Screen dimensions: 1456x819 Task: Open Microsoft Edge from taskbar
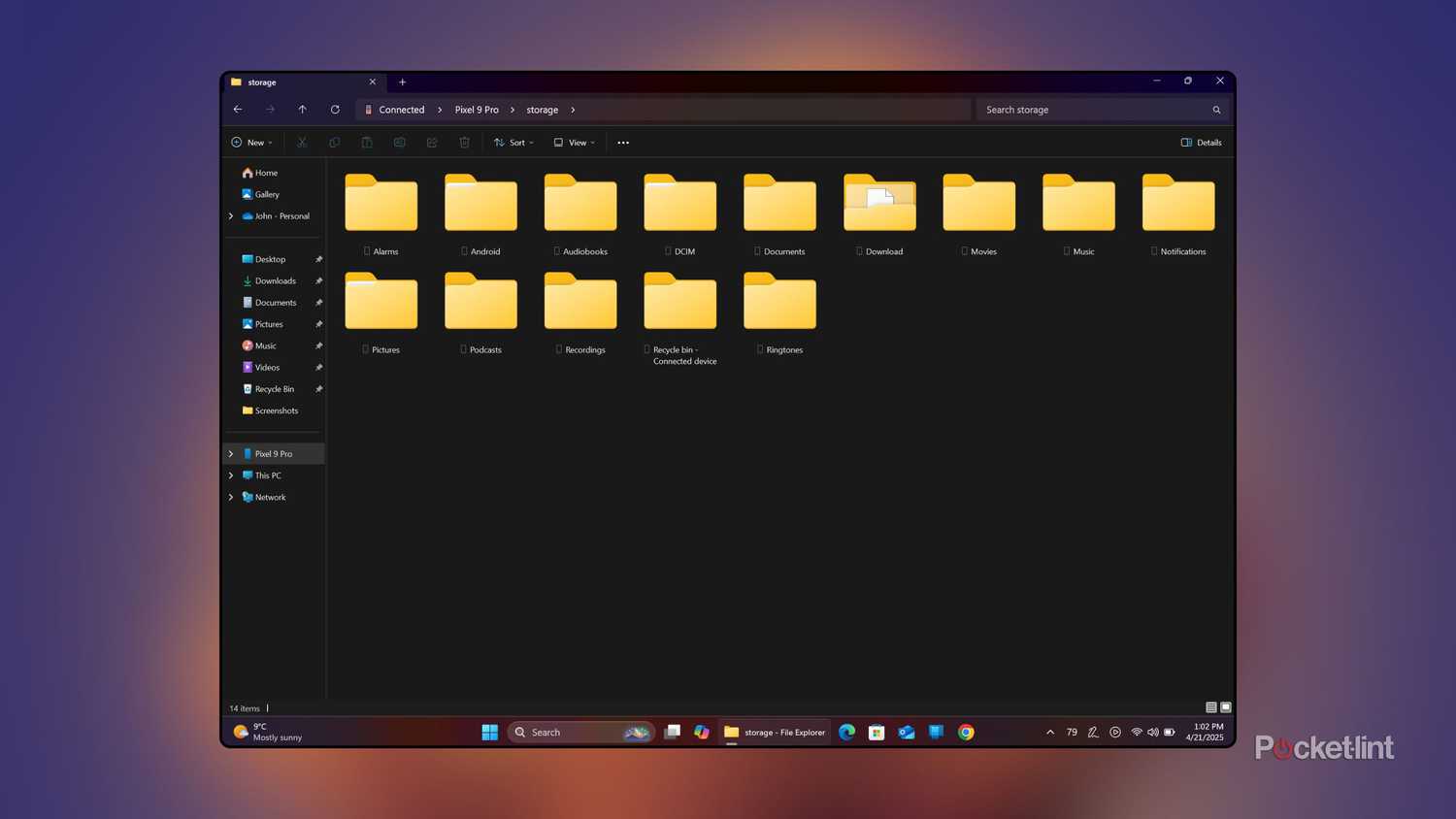[x=846, y=733]
